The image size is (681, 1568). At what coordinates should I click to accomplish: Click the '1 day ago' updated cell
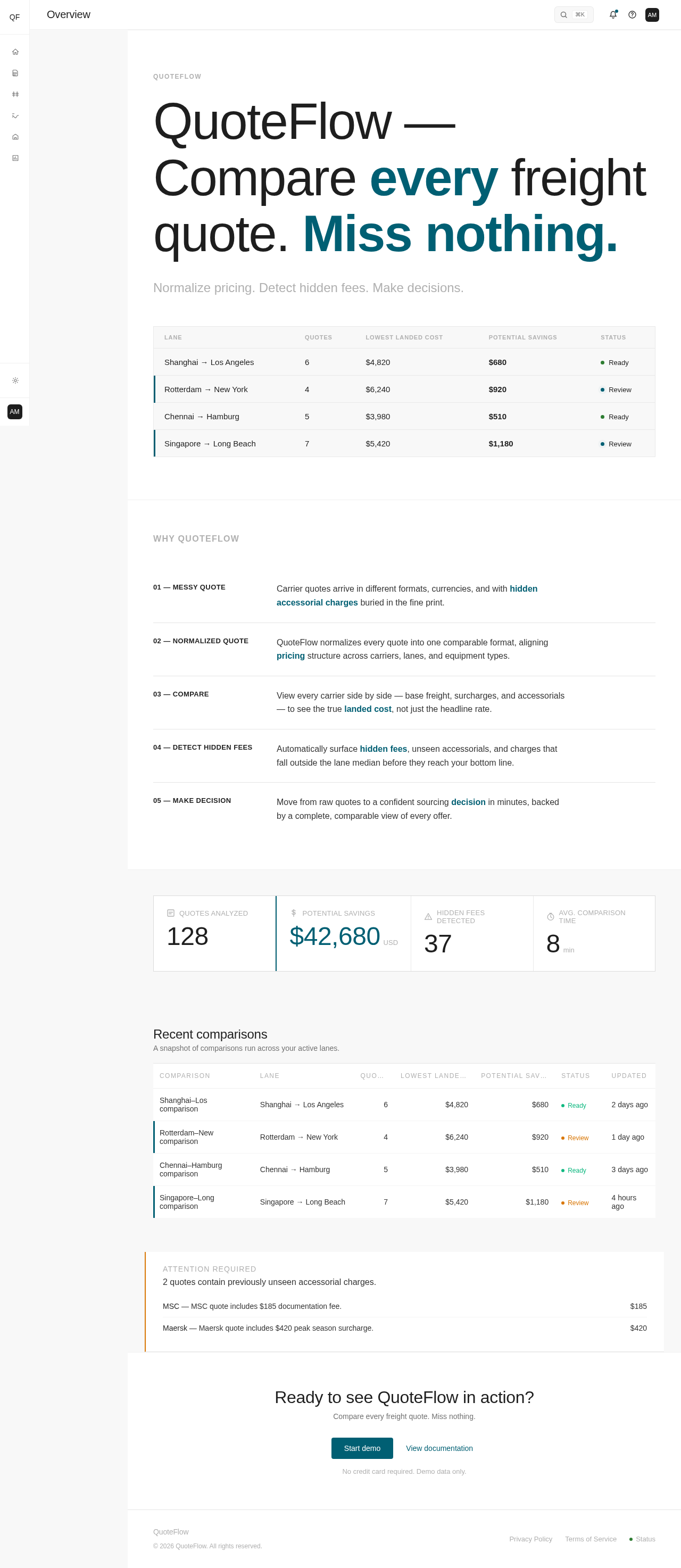pos(627,1137)
